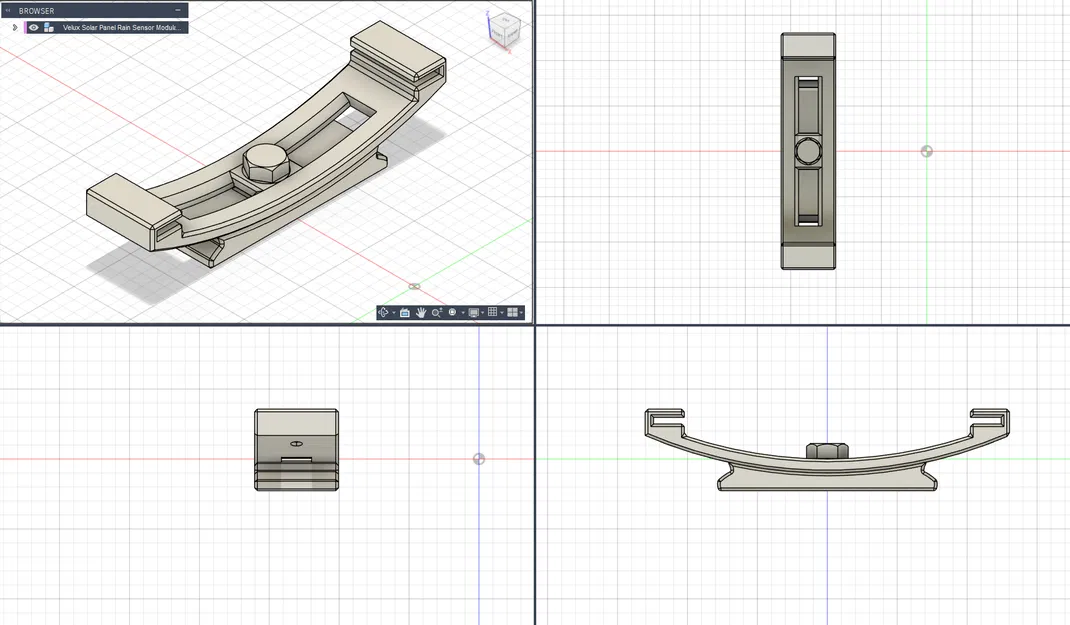Open Display Settings monitor icon
The height and width of the screenshot is (625, 1070).
click(x=474, y=312)
